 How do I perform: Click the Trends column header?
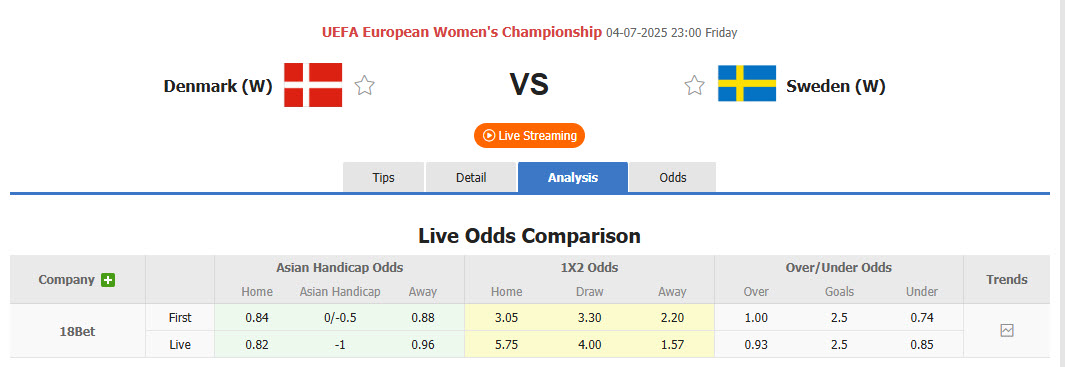click(1007, 279)
